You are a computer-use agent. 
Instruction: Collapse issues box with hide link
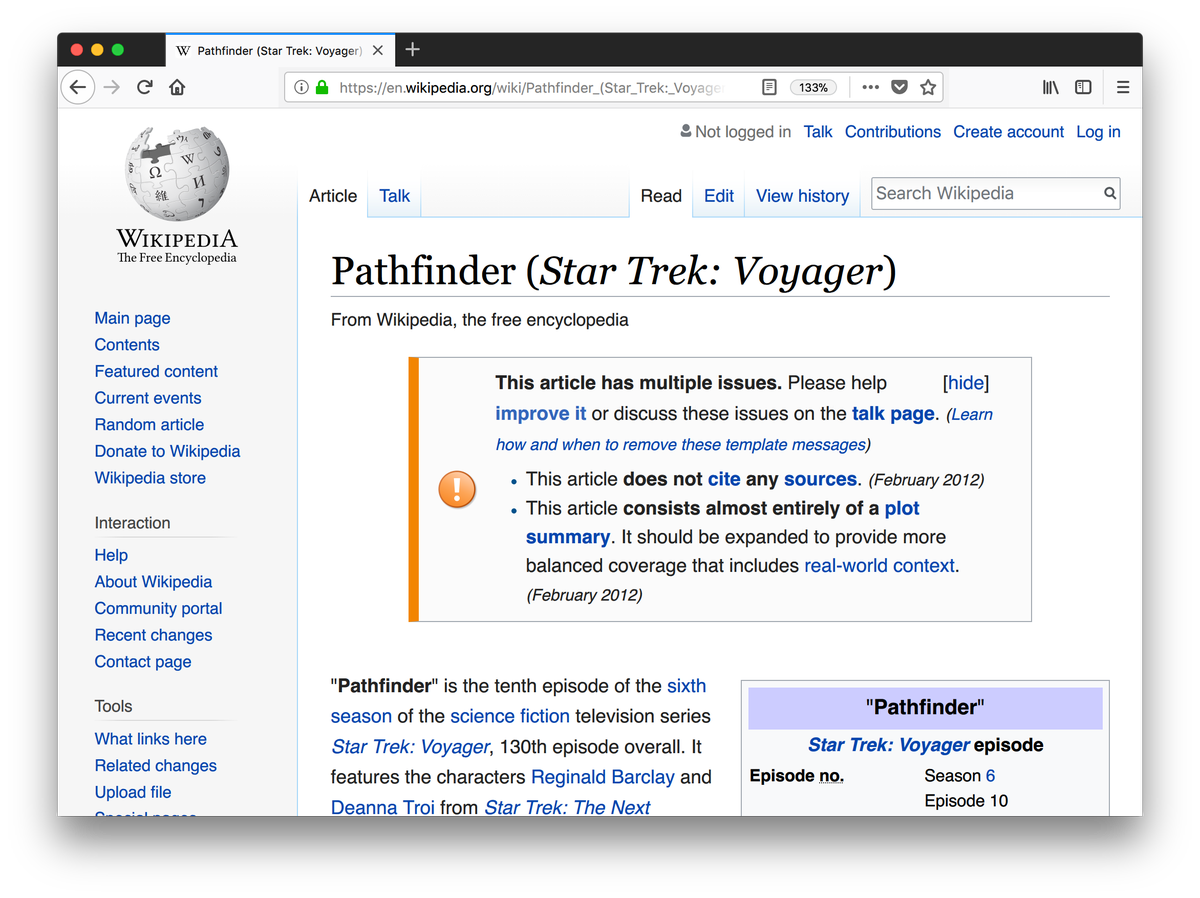[x=966, y=383]
